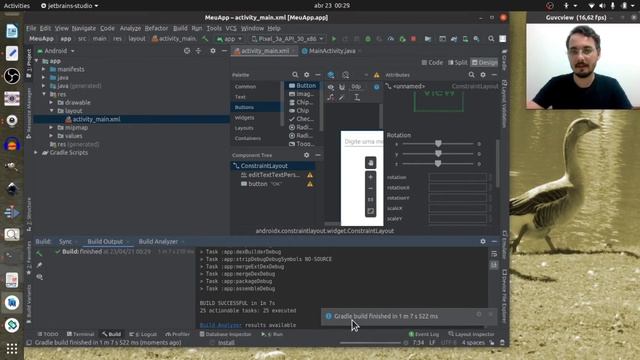Expand the java folder arrow
Screen dimensions: 640x360
44,77
